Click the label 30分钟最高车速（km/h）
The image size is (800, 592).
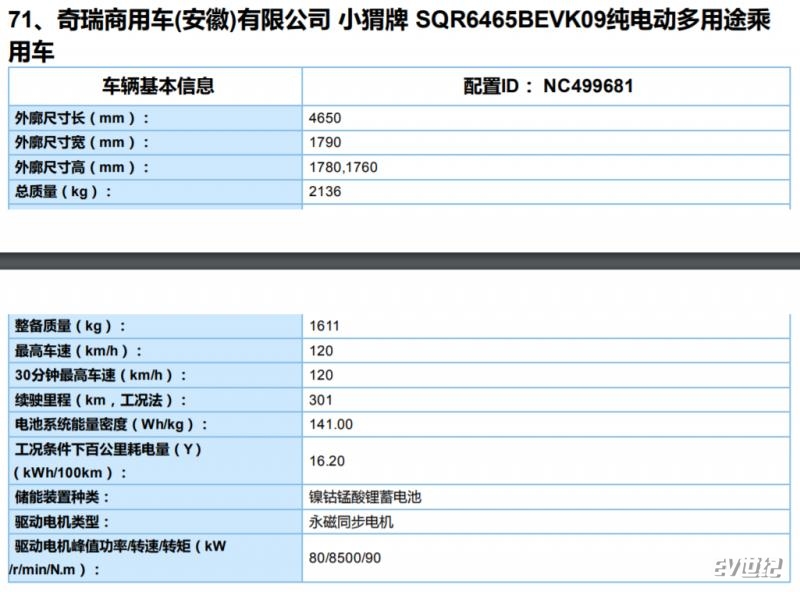click(101, 376)
